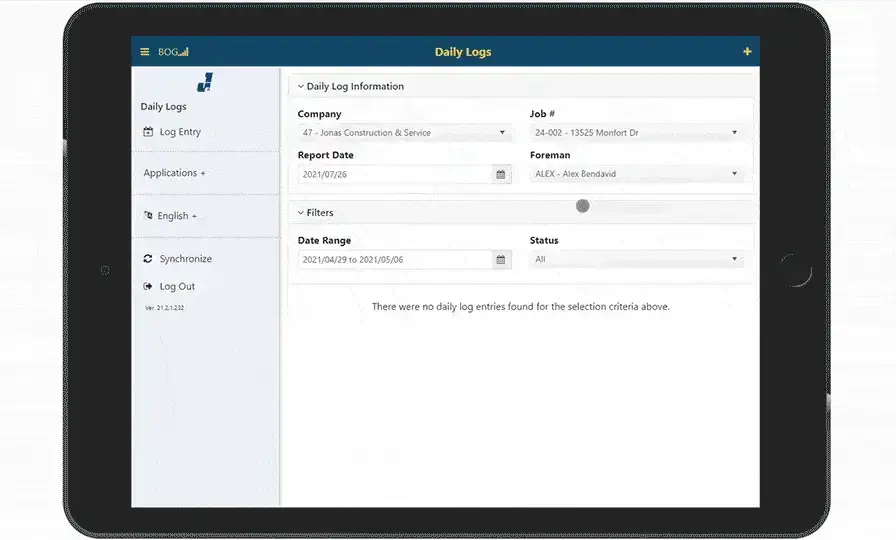Click the Synchronize refresh icon
Viewport: 896px width, 540px height.
point(148,259)
